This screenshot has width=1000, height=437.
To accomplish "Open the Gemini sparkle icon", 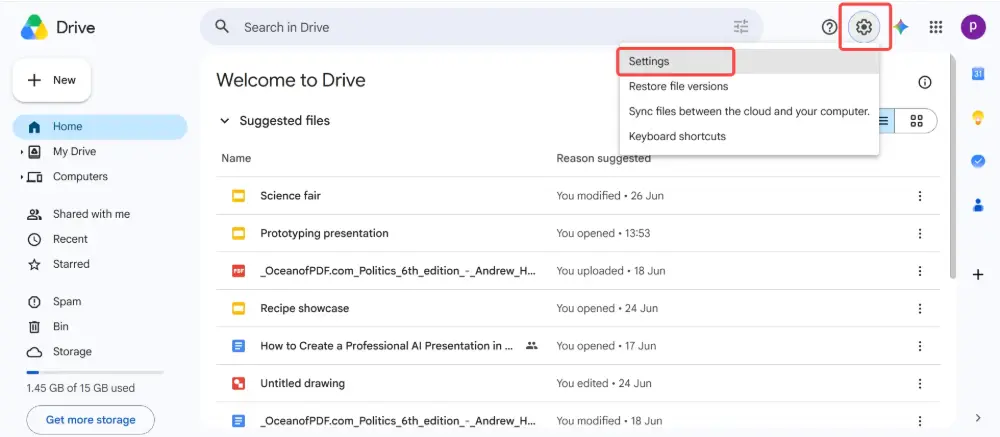I will point(901,27).
